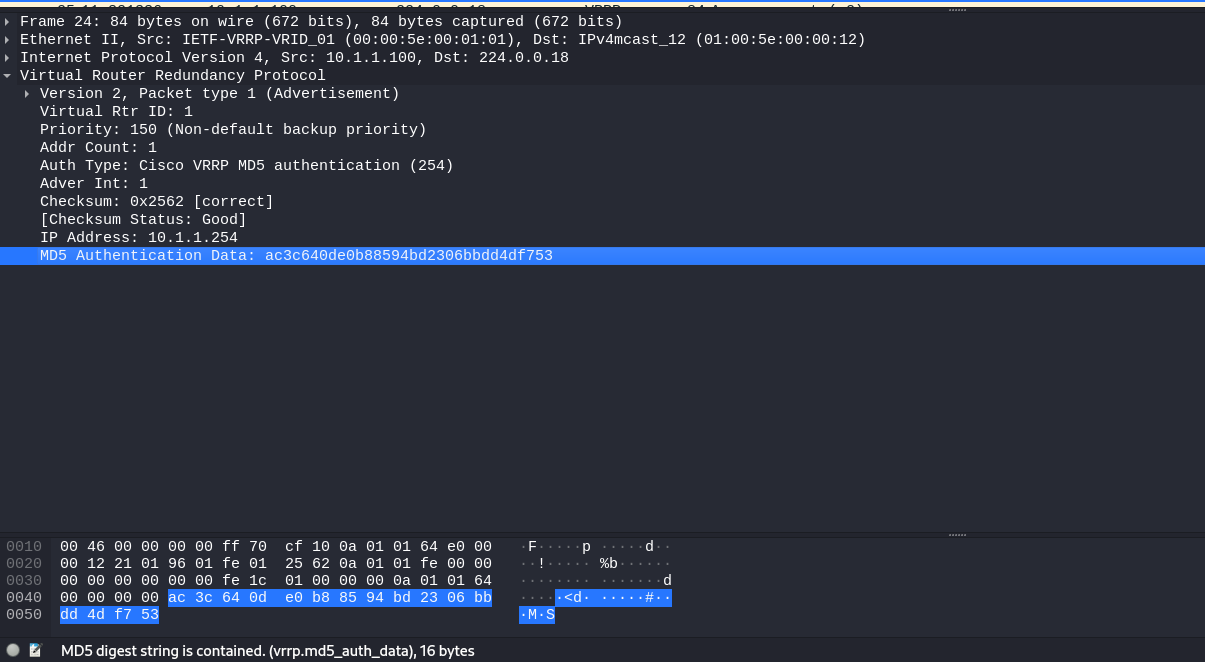Viewport: 1205px width, 662px height.
Task: Select the Virtual Rtr ID field
Action: pos(115,111)
